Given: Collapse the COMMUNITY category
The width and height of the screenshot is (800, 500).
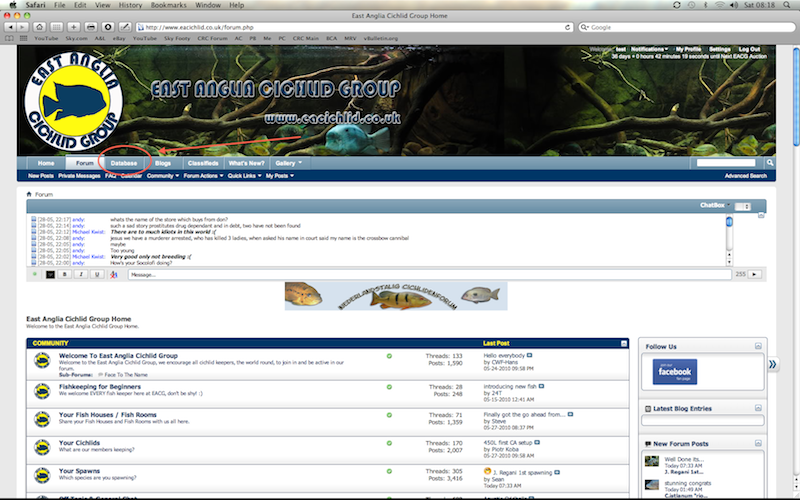Looking at the screenshot, I should (623, 343).
